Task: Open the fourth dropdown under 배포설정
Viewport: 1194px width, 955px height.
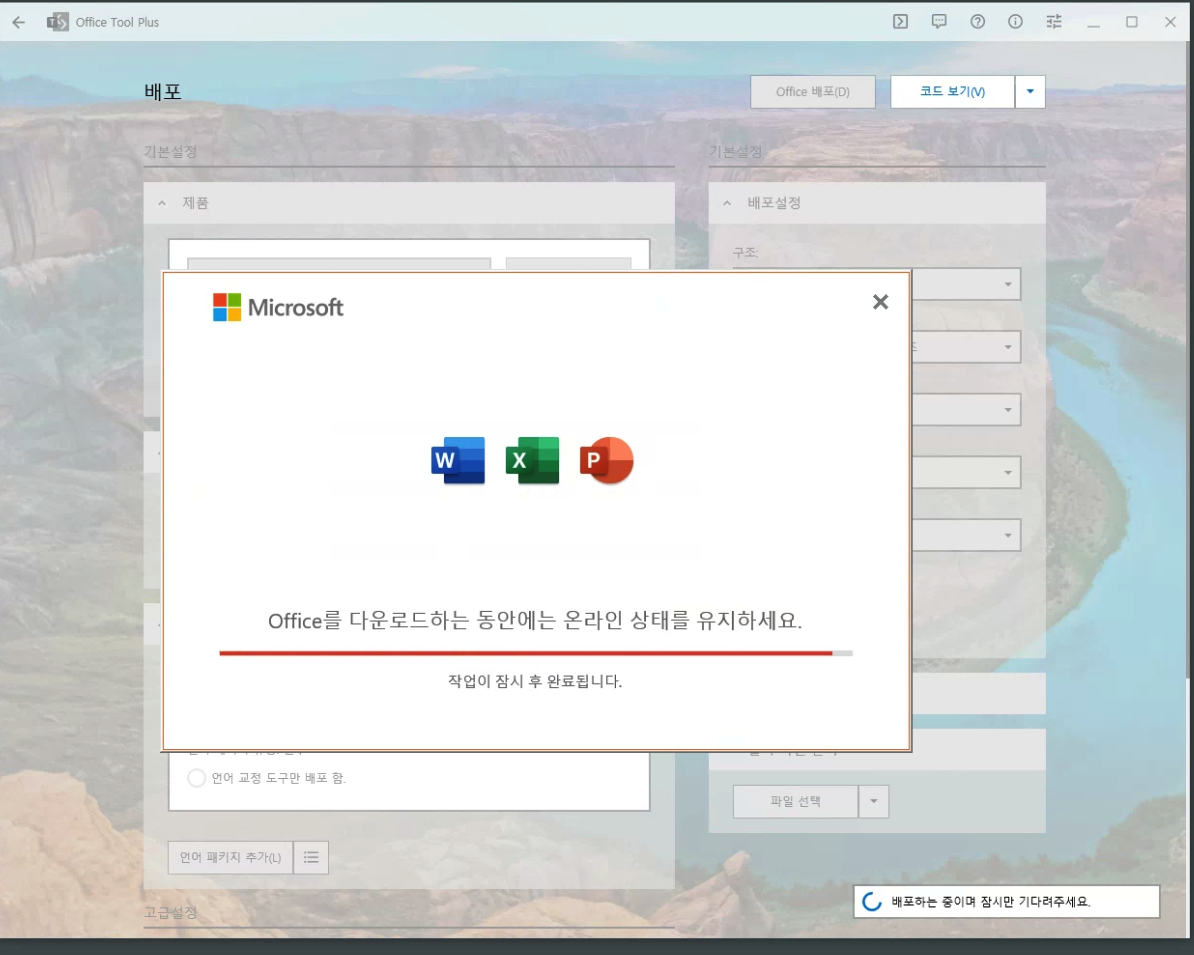Action: point(966,472)
